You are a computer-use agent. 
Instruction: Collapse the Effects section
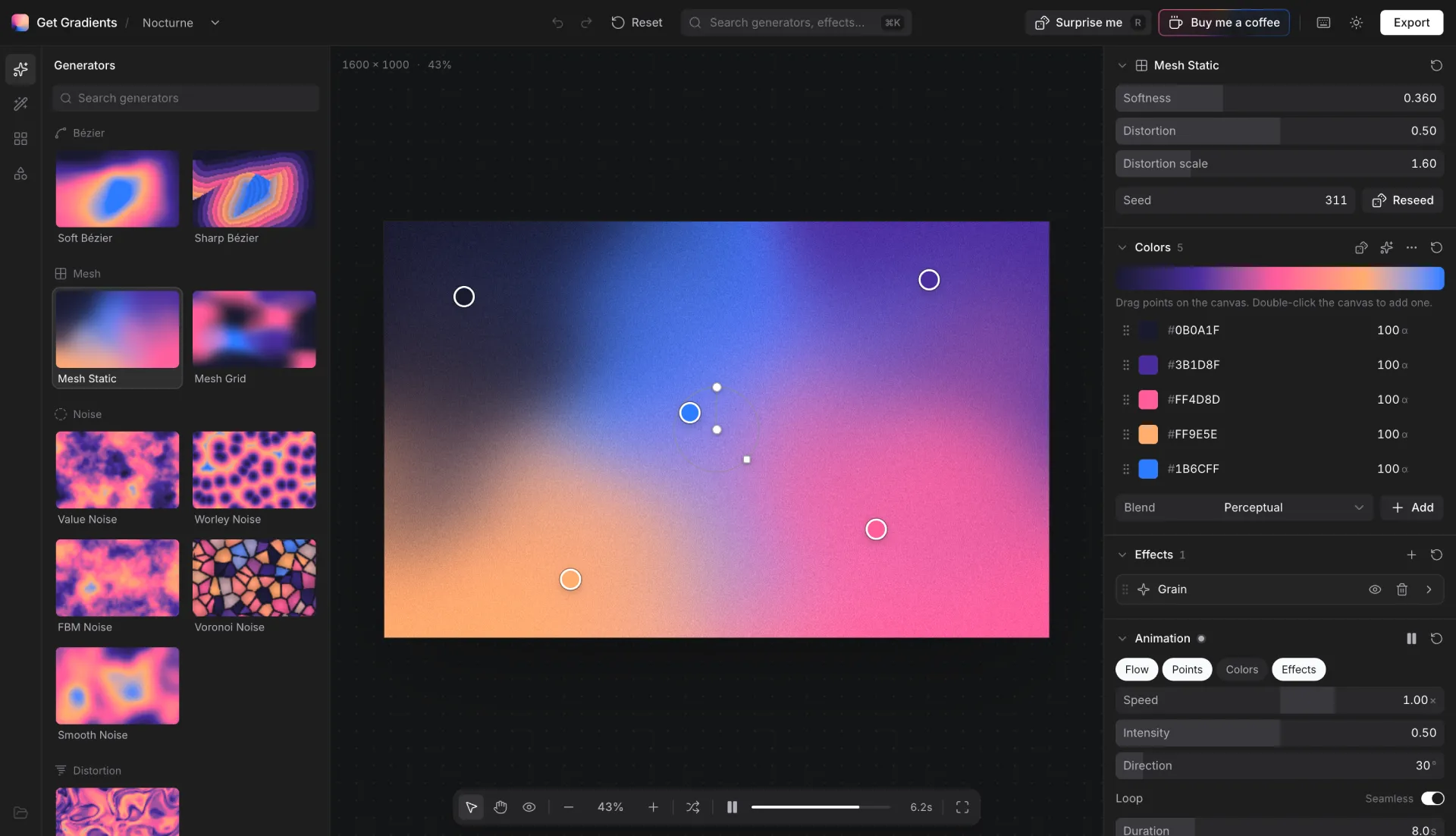pos(1122,555)
